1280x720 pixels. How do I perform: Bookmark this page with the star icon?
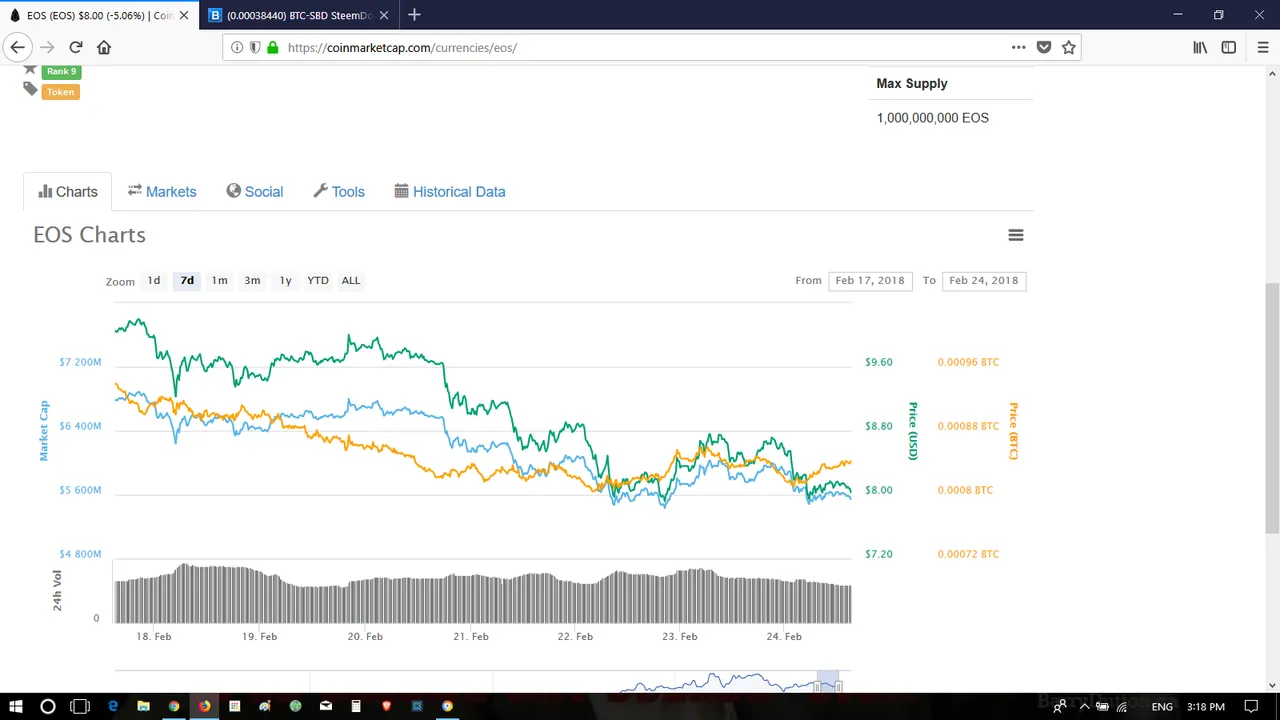coord(1068,47)
